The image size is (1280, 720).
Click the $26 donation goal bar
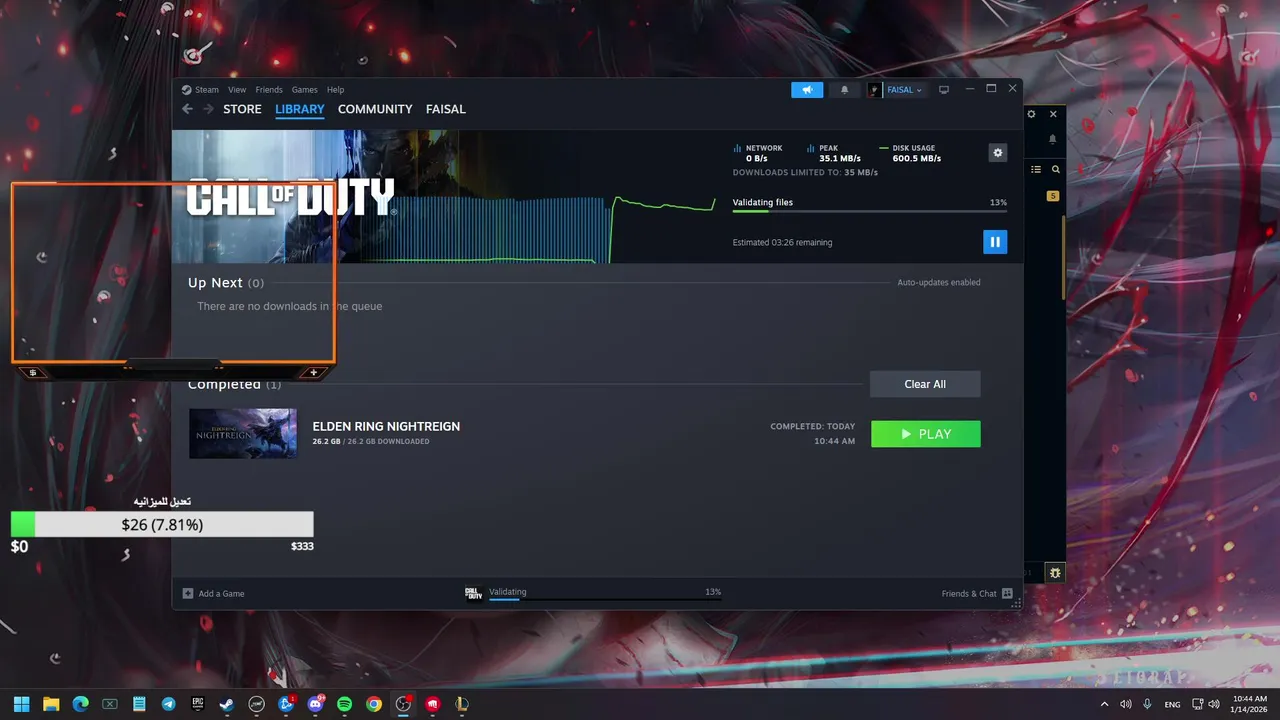tap(162, 524)
